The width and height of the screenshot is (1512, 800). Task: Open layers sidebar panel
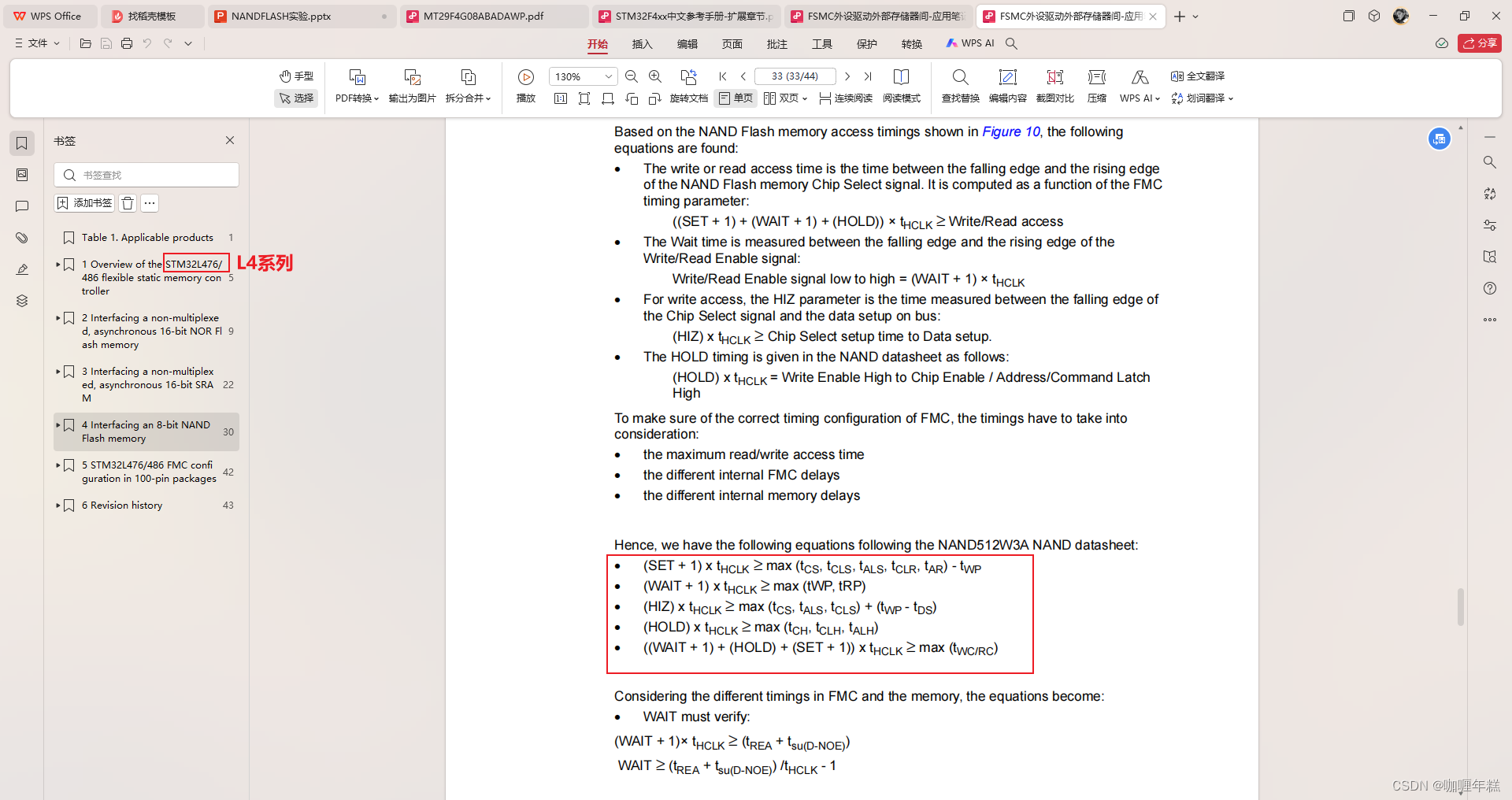(22, 301)
